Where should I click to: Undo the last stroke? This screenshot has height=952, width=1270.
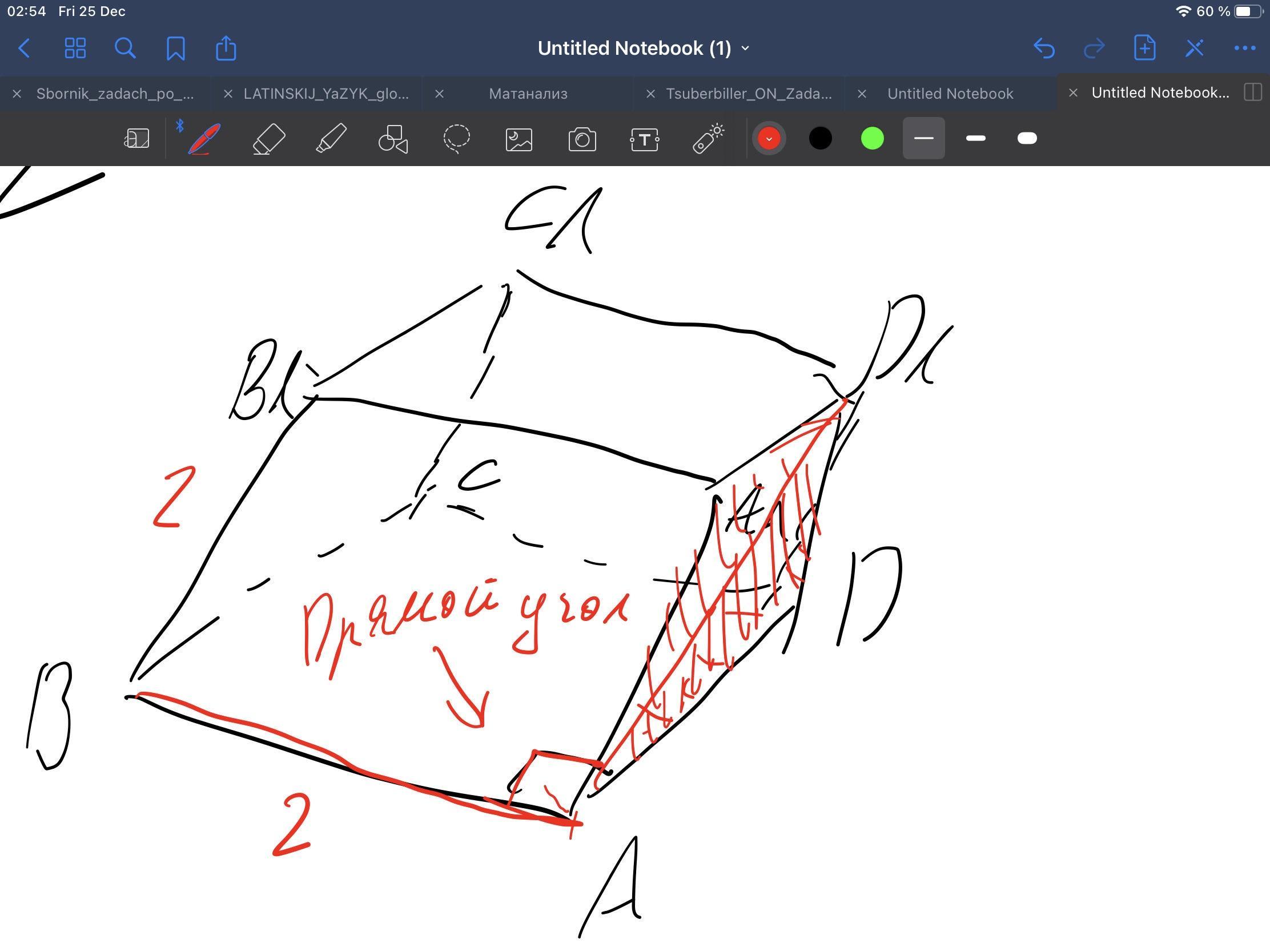click(x=1043, y=48)
